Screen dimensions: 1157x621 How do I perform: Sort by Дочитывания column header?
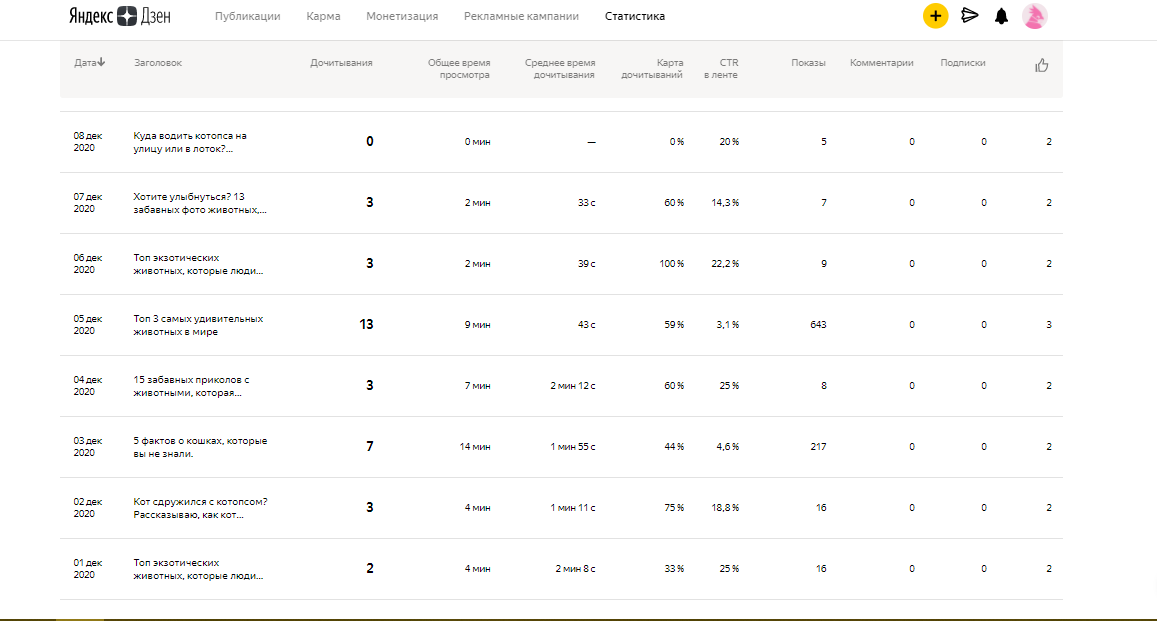click(341, 63)
